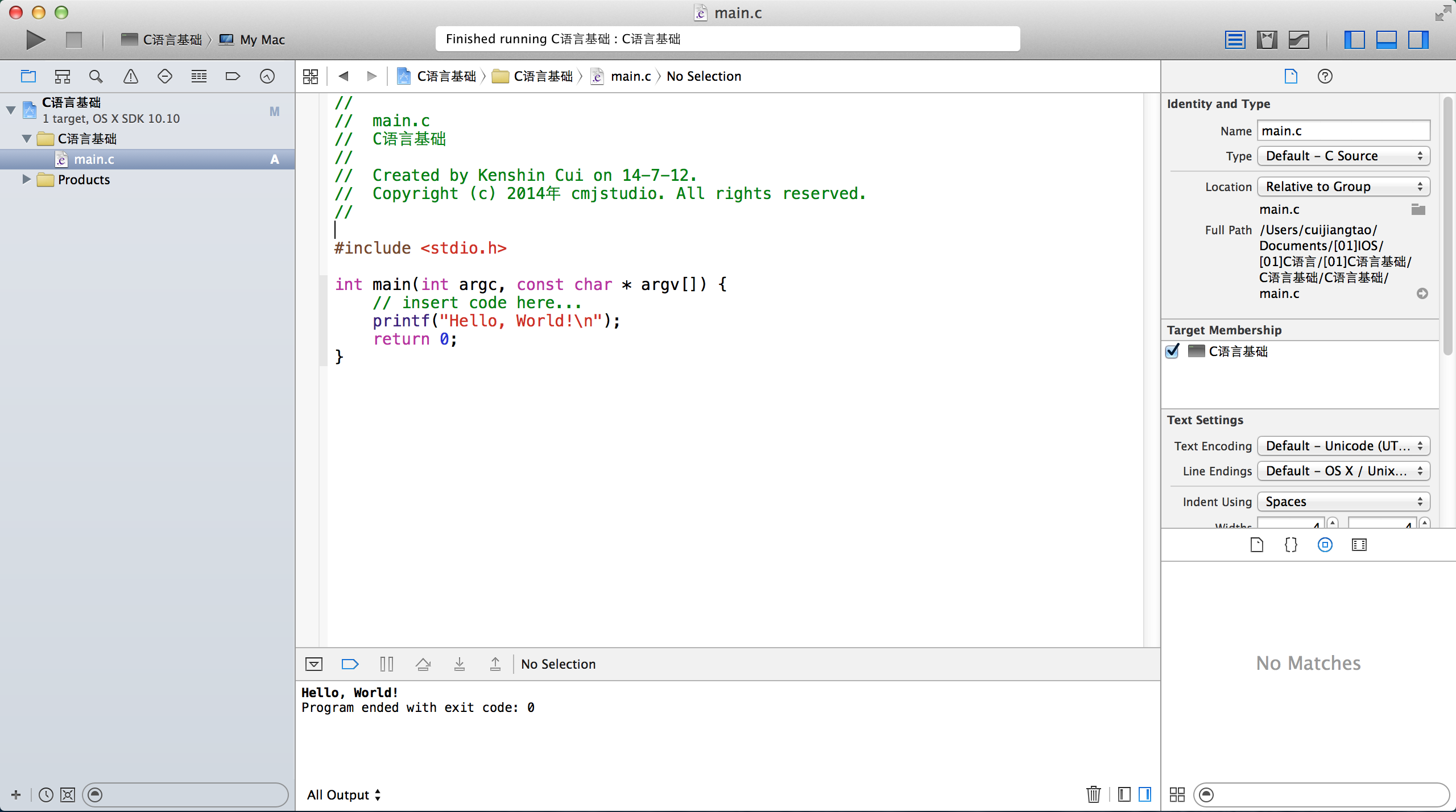Open the All Output filter dropdown

344,795
